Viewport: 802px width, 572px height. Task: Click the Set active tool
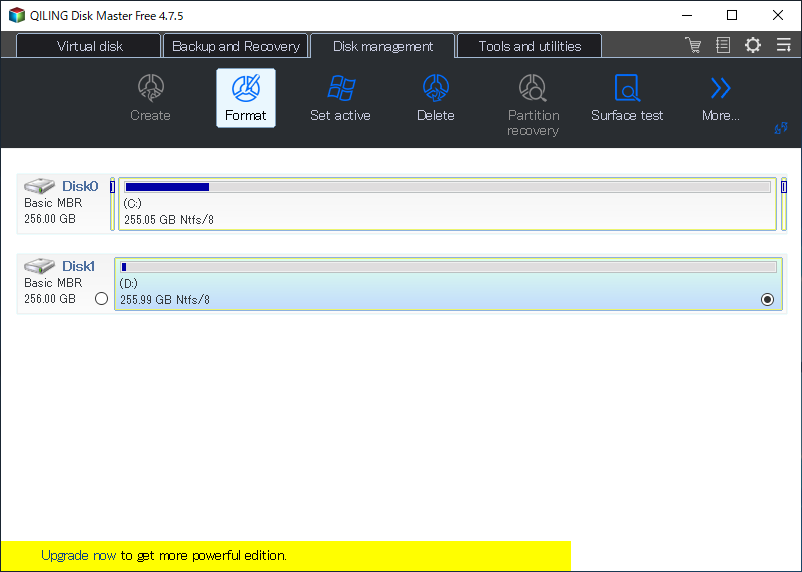pyautogui.click(x=340, y=98)
